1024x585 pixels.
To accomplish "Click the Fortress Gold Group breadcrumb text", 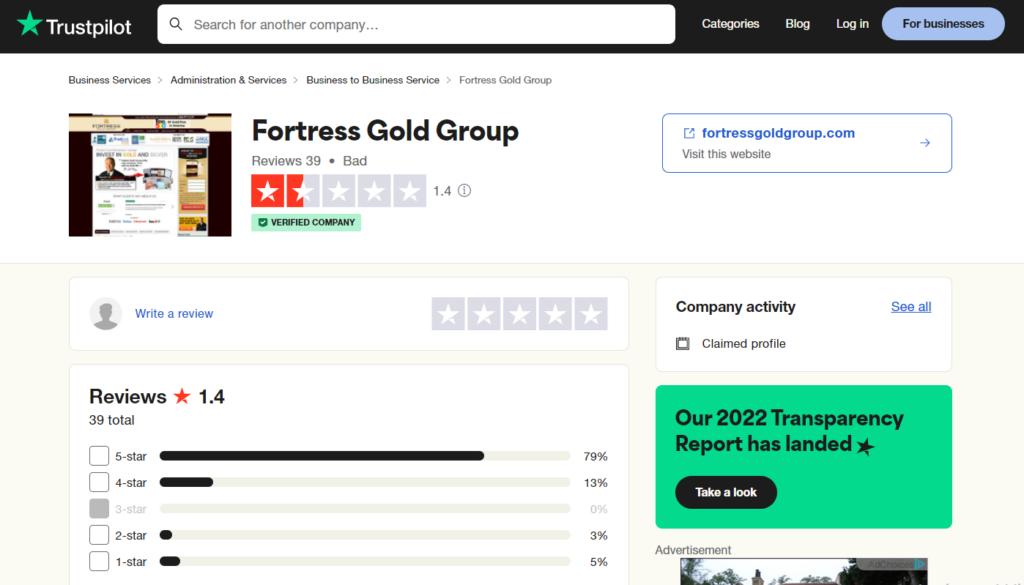I will tap(505, 80).
